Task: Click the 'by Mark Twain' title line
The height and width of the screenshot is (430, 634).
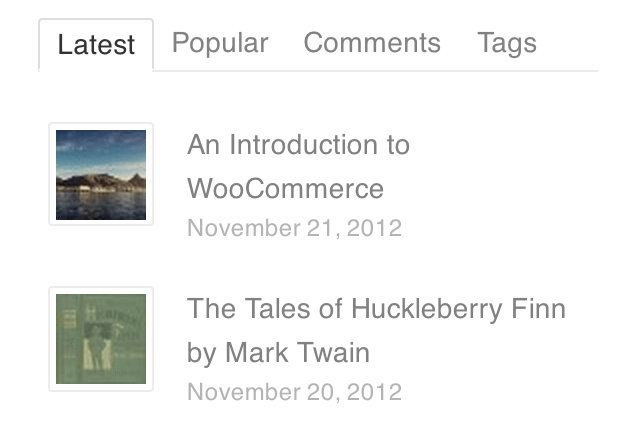Action: tap(278, 353)
